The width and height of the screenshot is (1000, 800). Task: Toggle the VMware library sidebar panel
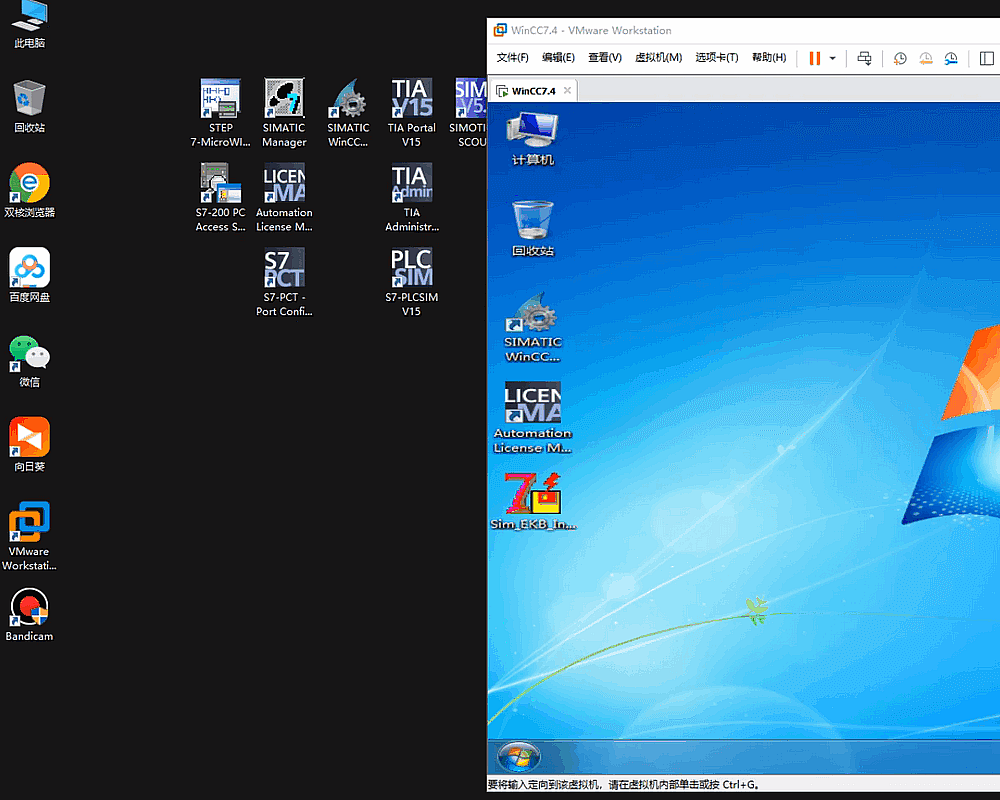[985, 58]
